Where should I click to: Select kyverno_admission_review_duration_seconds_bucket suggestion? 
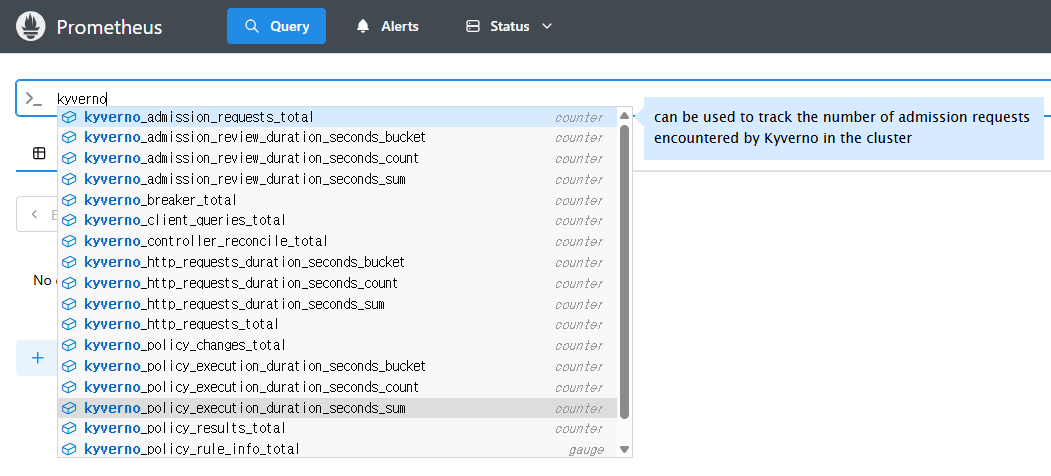(x=337, y=137)
